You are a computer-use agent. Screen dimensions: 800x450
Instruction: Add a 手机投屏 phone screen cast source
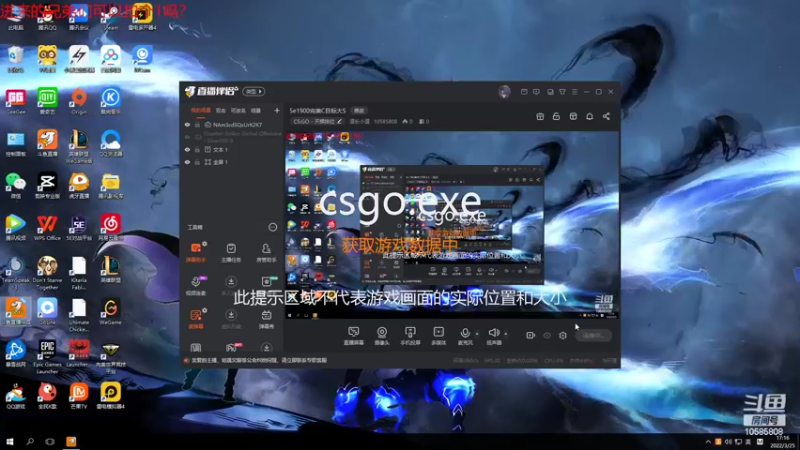(410, 336)
